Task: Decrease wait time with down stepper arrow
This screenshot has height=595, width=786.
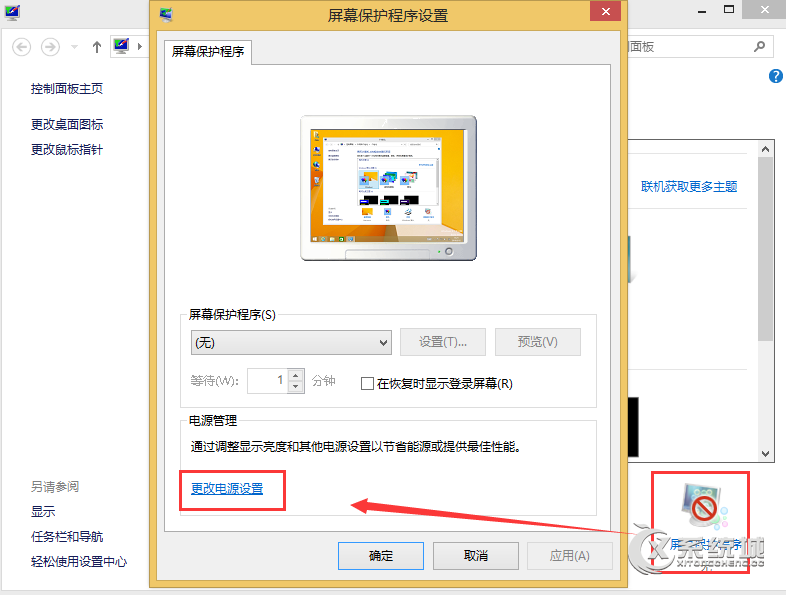Action: tap(296, 387)
